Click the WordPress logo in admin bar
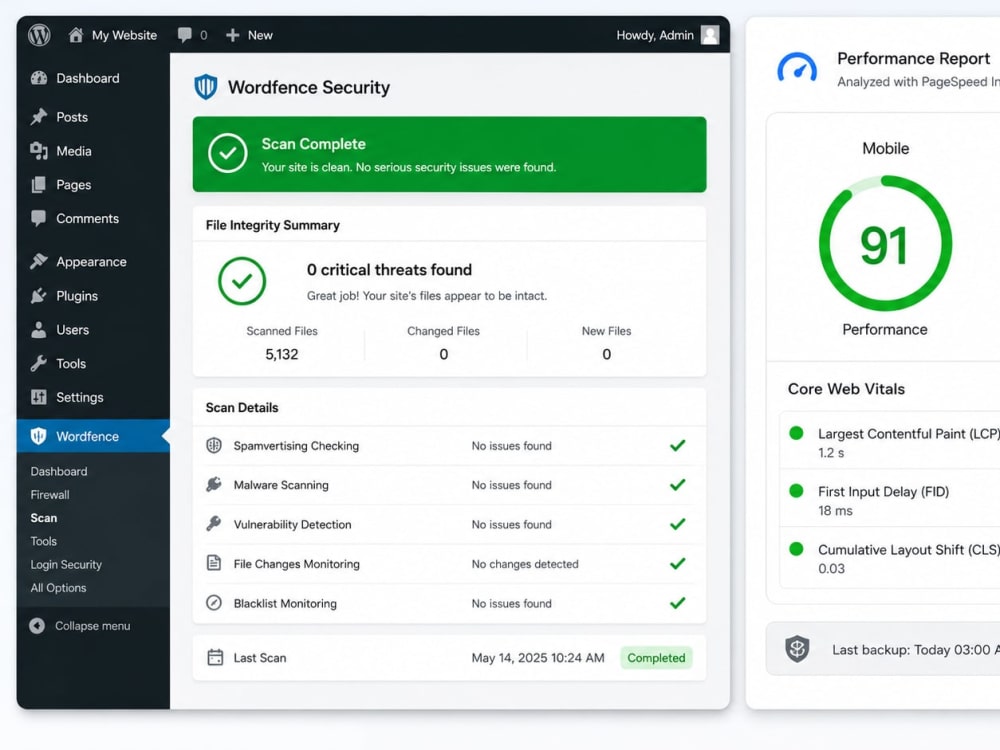 coord(39,34)
